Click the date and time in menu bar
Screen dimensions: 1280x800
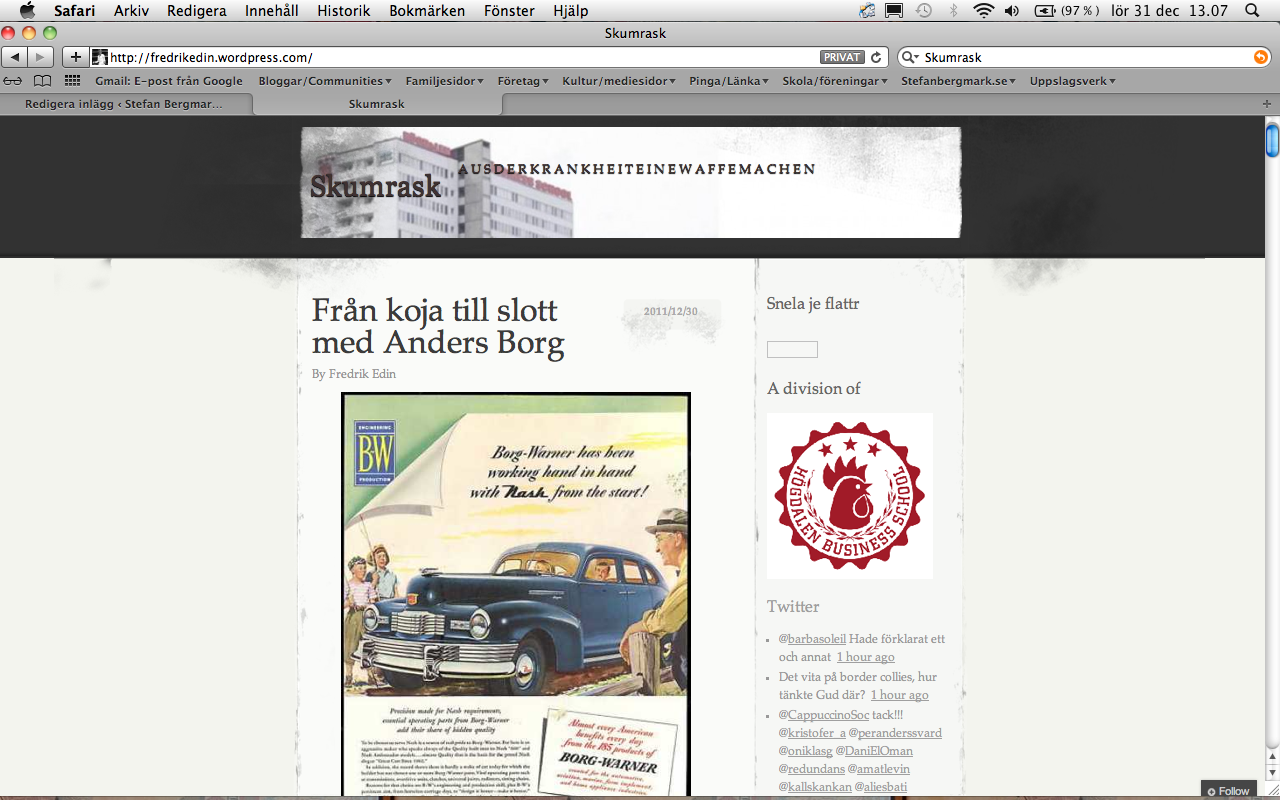tap(1170, 11)
